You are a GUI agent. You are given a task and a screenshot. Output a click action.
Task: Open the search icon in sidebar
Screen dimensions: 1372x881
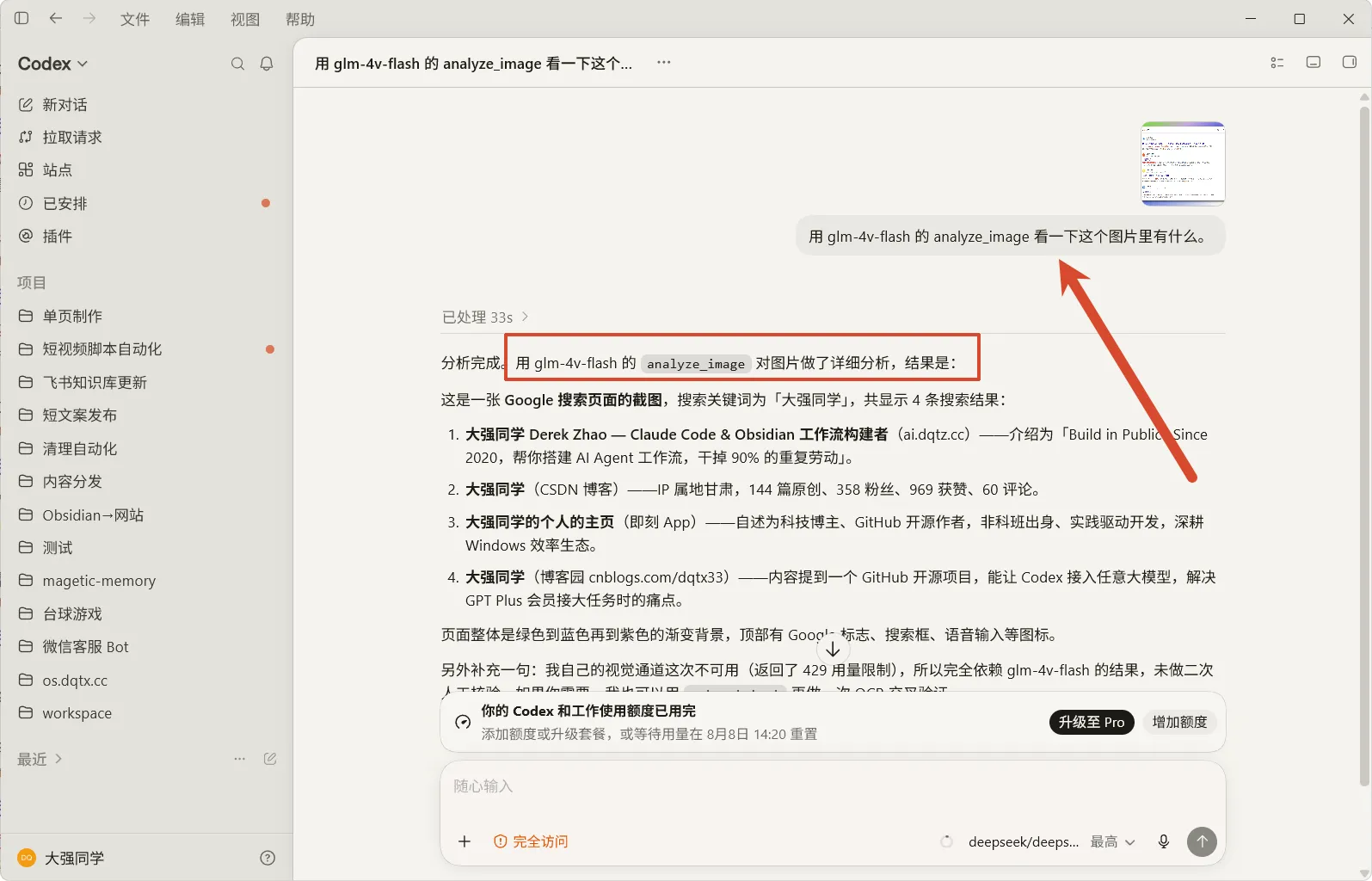coord(237,64)
